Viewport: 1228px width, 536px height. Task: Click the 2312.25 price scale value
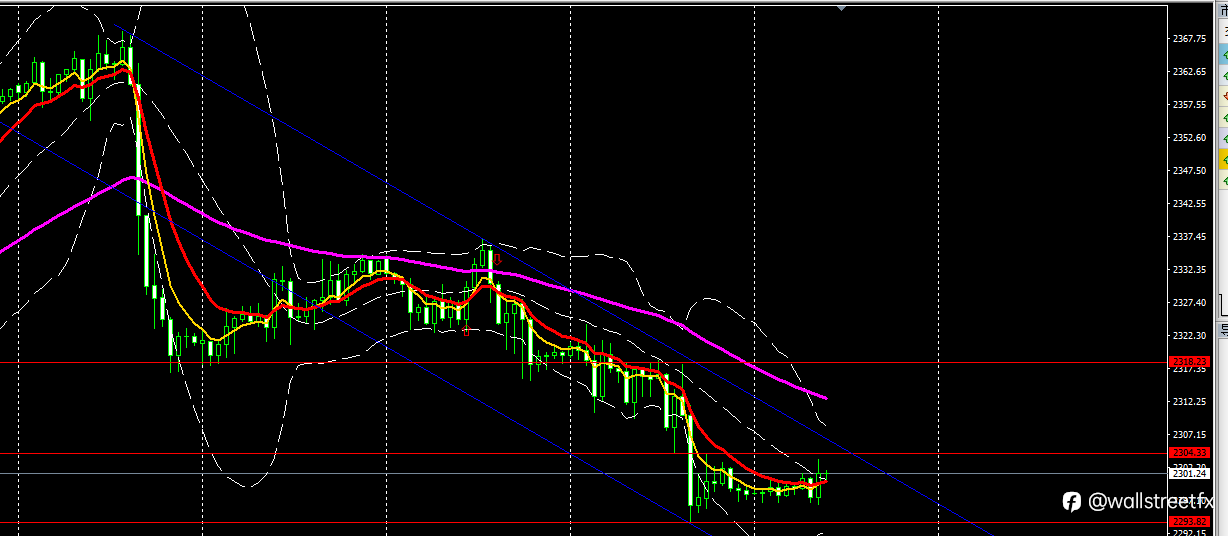coord(1191,402)
